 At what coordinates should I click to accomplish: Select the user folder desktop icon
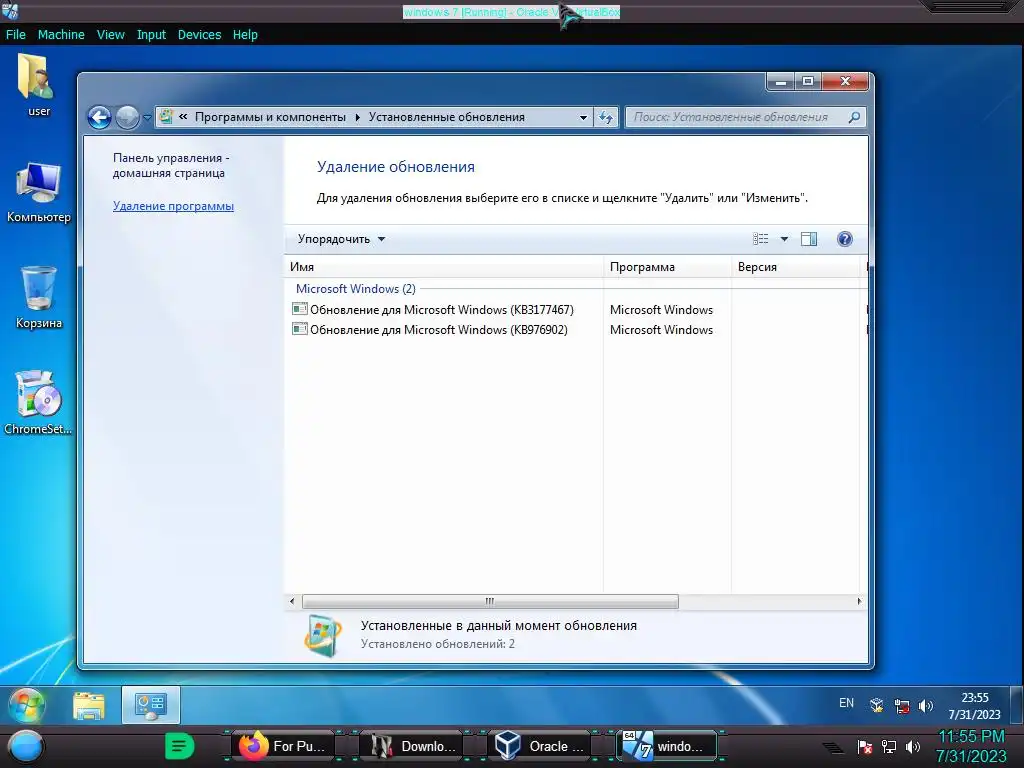coord(38,85)
